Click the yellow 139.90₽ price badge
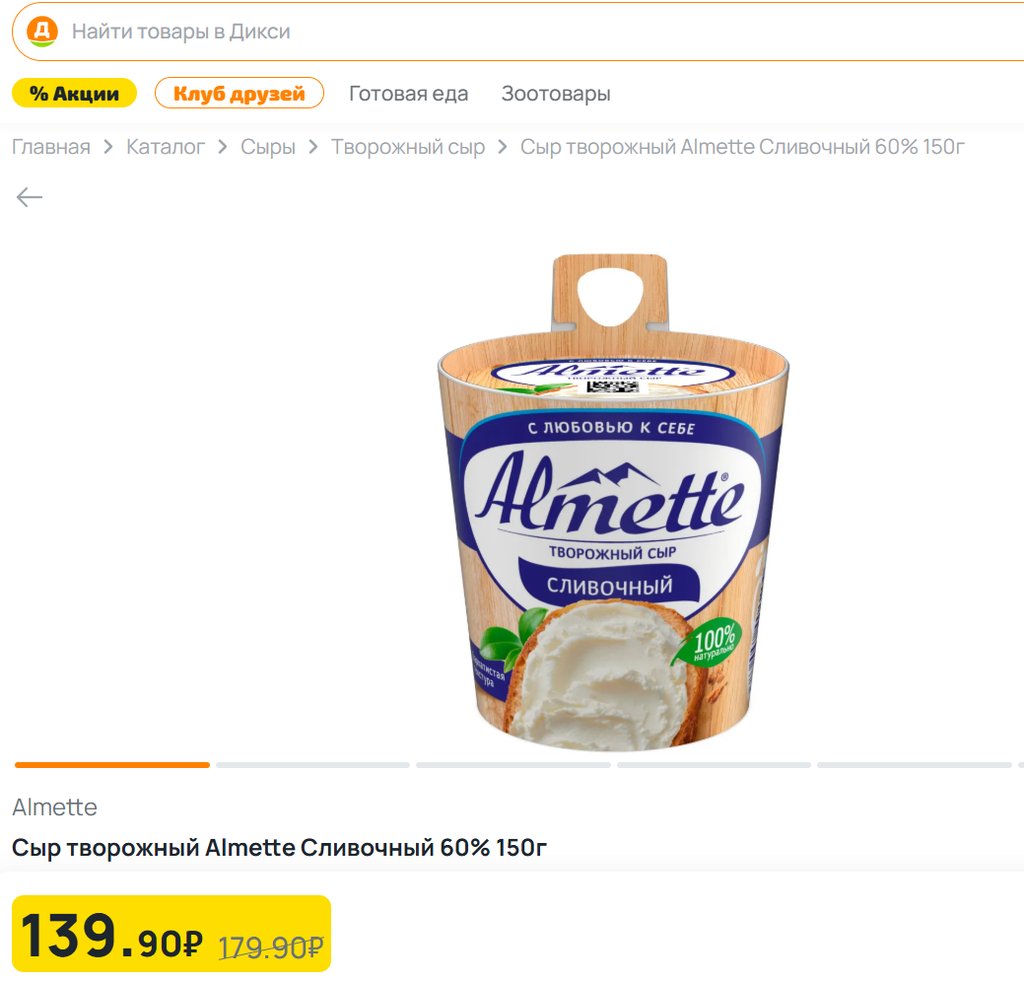Screen dimensions: 1024x981 [171, 934]
